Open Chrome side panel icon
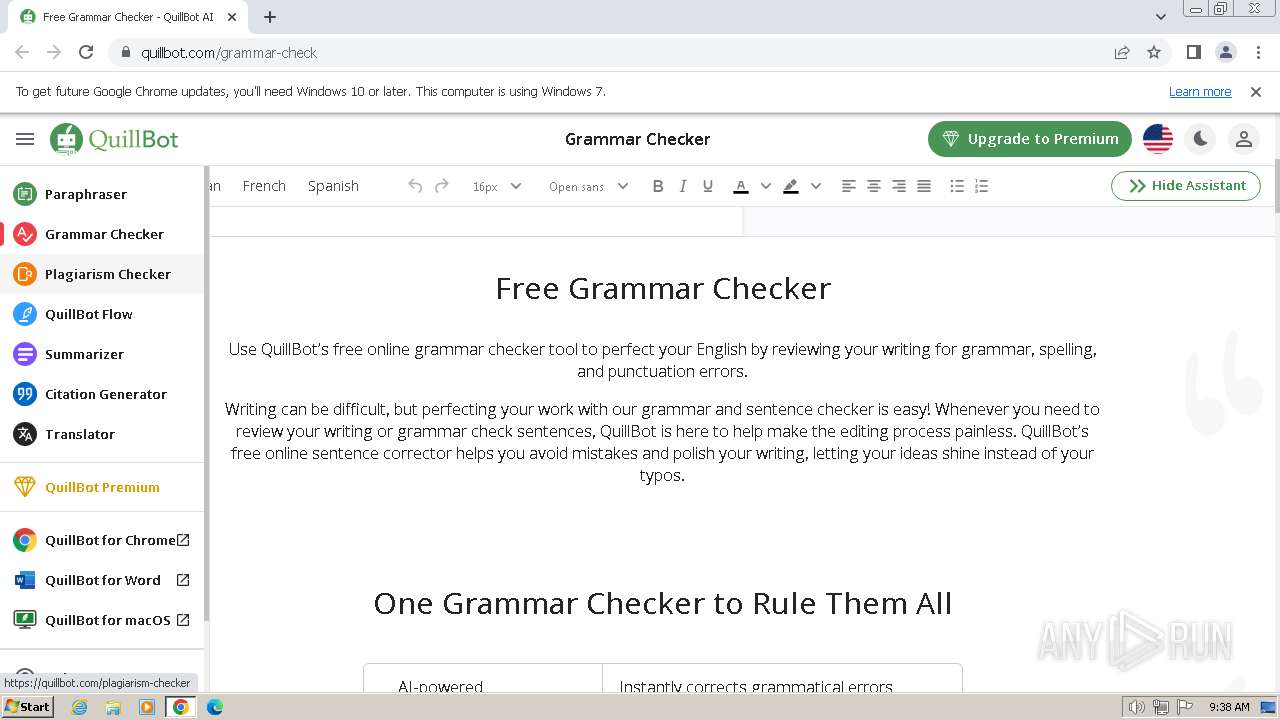Image resolution: width=1280 pixels, height=720 pixels. click(1193, 52)
